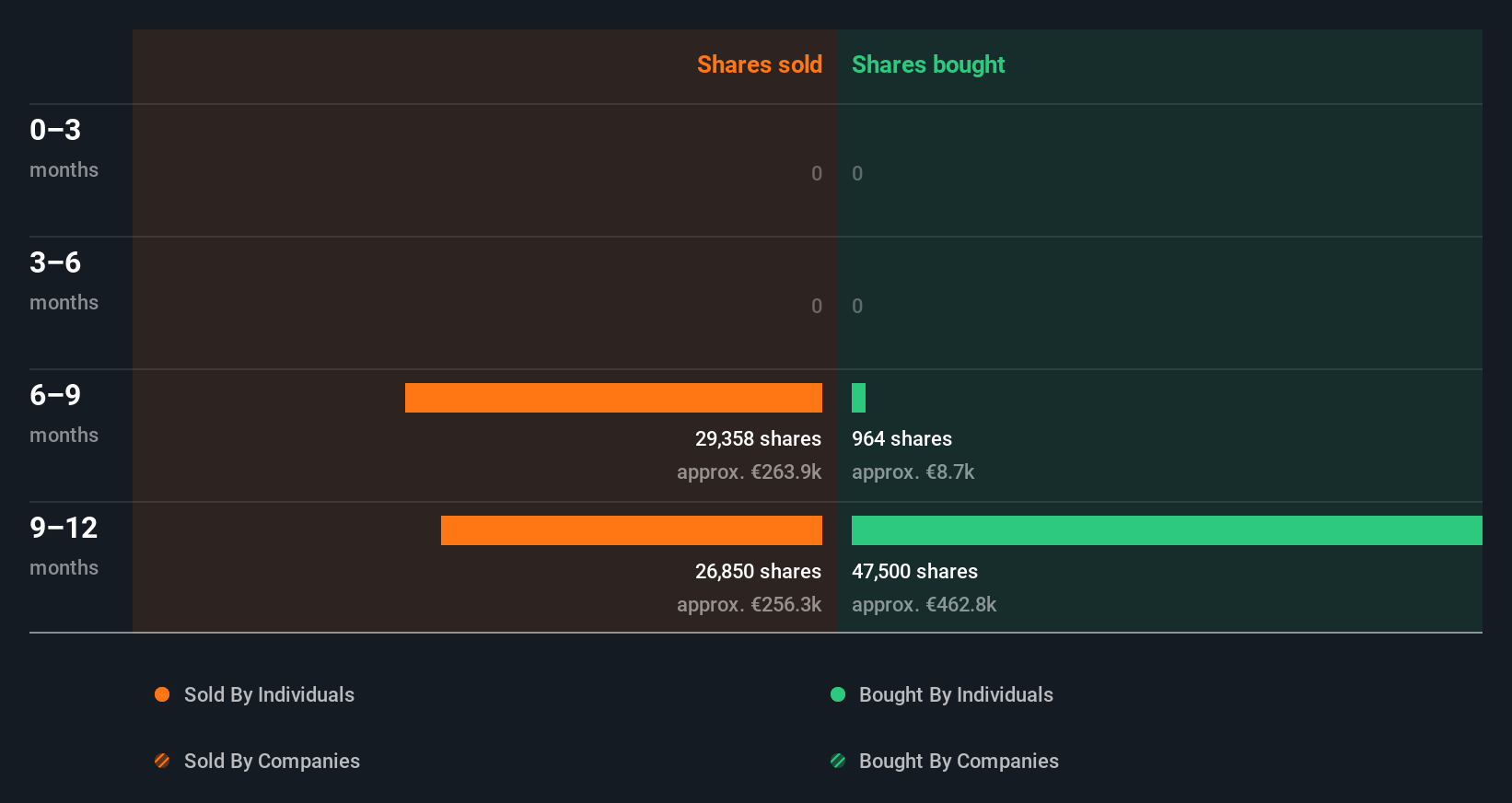Click the 964 shares bought label

901,438
